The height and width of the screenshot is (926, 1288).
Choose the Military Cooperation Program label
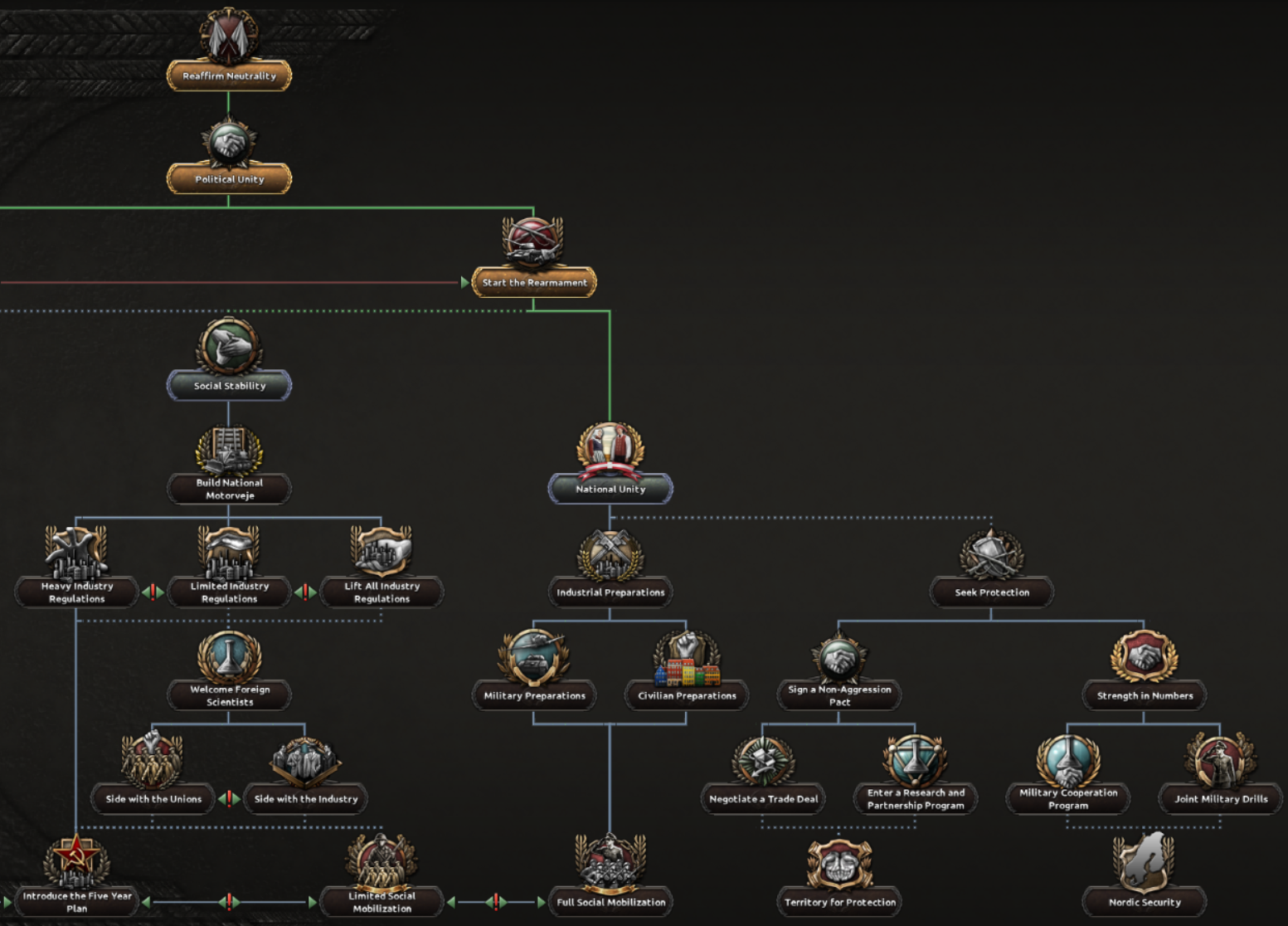pos(1068,798)
